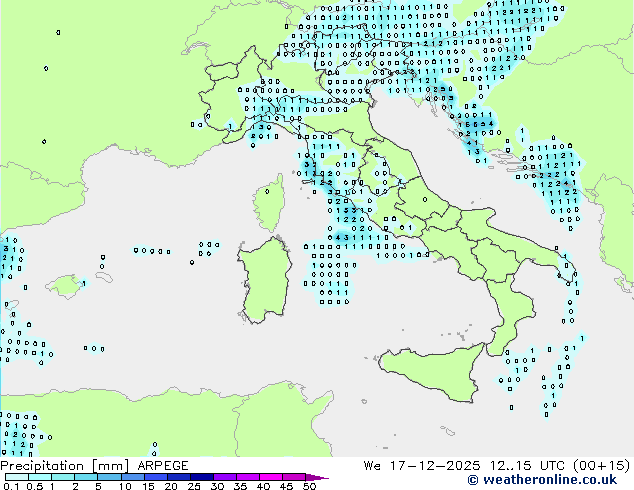Click the weatheronline.co.uk copyright text
Viewport: 634px width, 490px height.
(542, 480)
